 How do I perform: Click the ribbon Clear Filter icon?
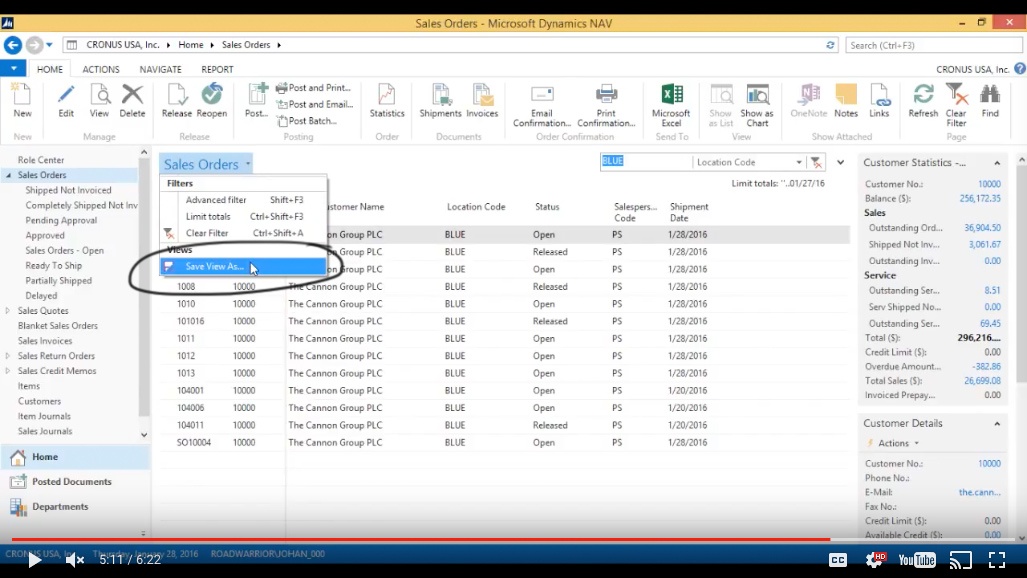coord(956,105)
